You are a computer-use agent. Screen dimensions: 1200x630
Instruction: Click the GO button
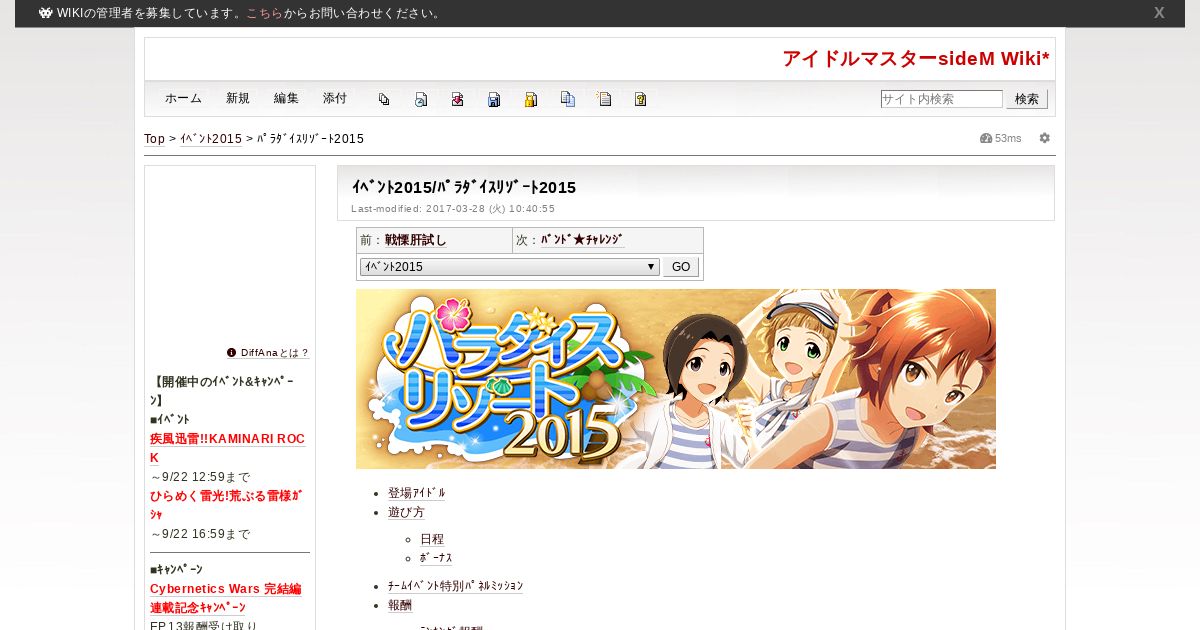pos(681,267)
